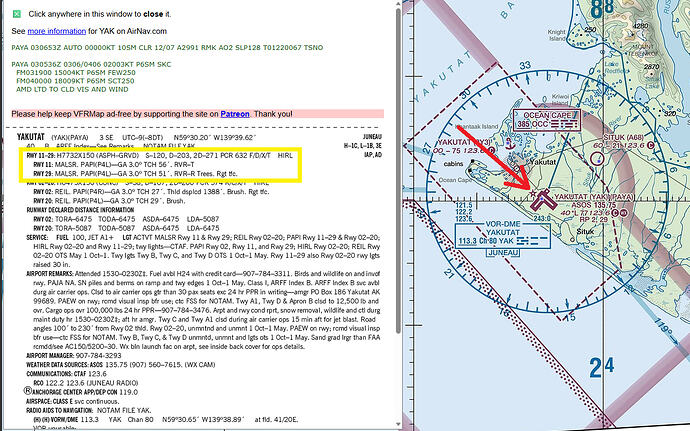Click the scrollbar down arrow of info panel
This screenshot has height=431, width=690.
[x=398, y=424]
